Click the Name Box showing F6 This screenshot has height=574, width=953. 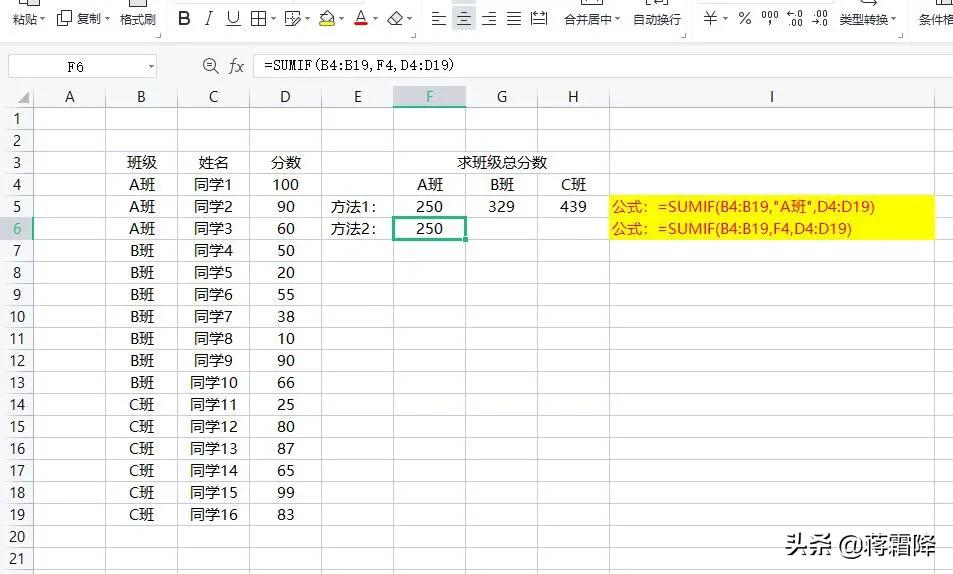(75, 66)
